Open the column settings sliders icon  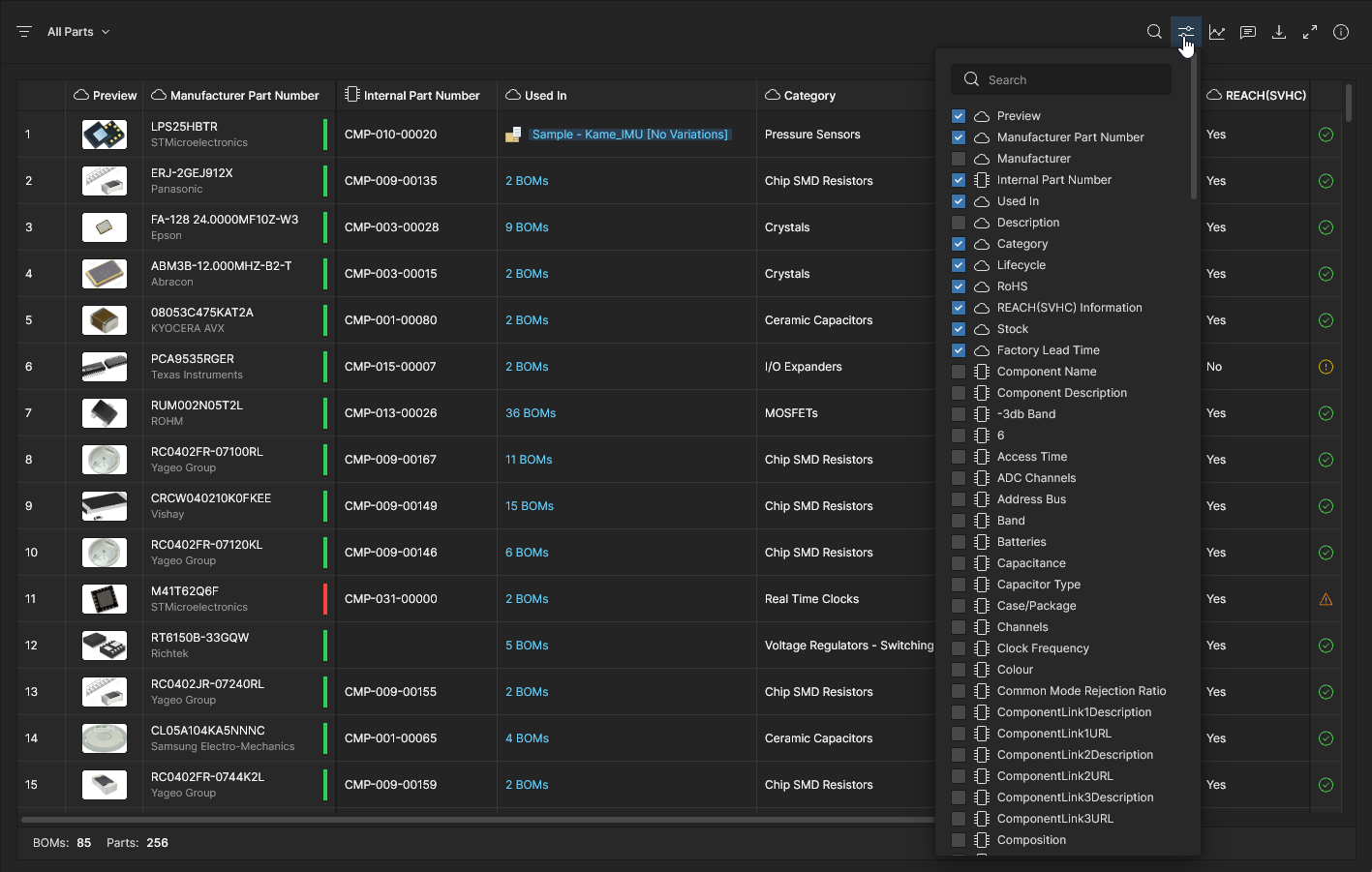coord(1185,32)
